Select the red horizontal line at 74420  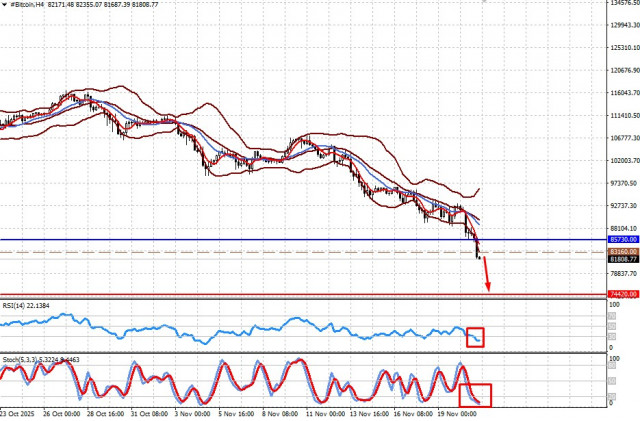tap(303, 294)
